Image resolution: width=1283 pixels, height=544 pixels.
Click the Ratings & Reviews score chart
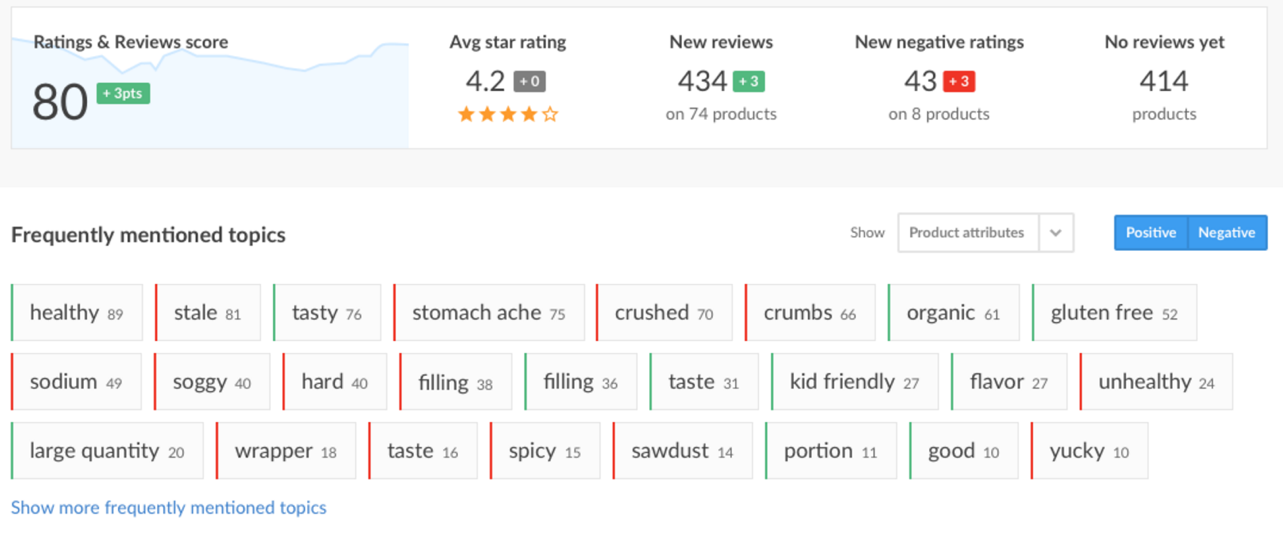click(x=210, y=78)
